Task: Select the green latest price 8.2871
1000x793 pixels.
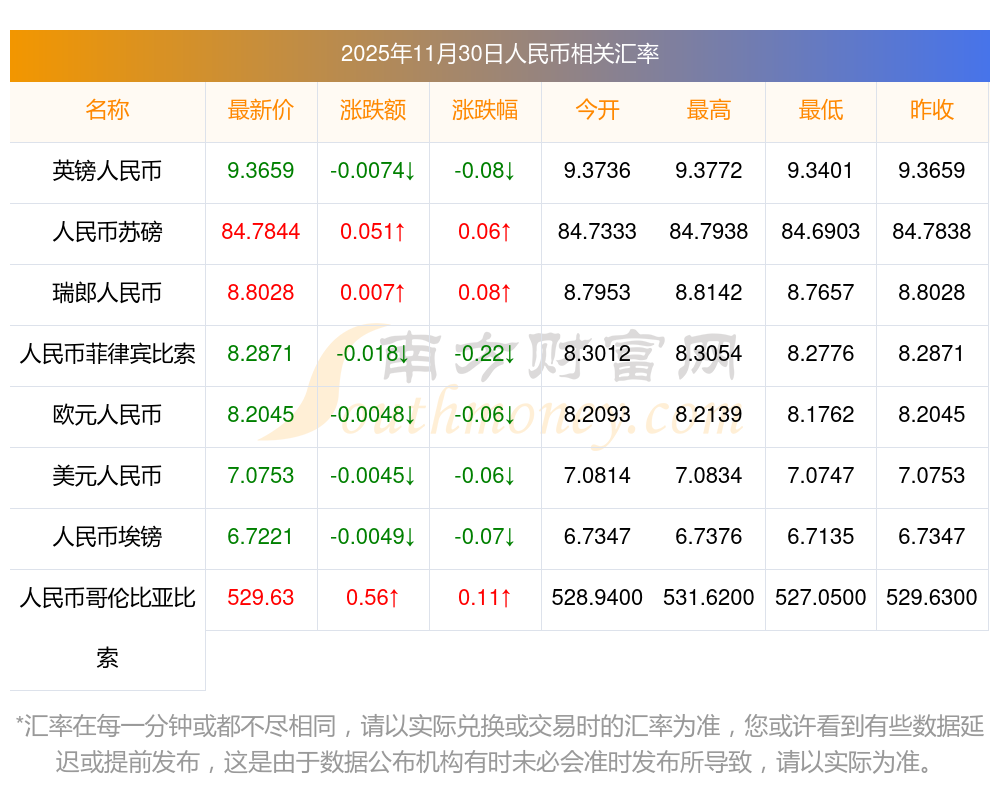Action: (x=260, y=353)
